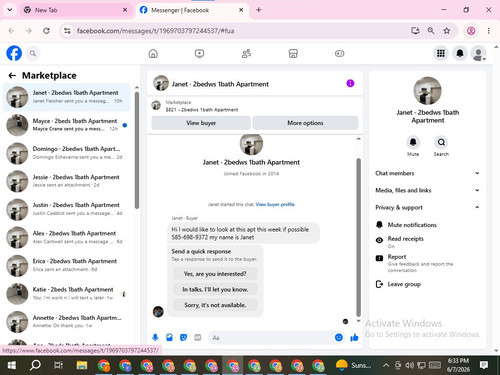Open the Chrome three-dot menu
The width and height of the screenshot is (500, 375).
click(489, 31)
